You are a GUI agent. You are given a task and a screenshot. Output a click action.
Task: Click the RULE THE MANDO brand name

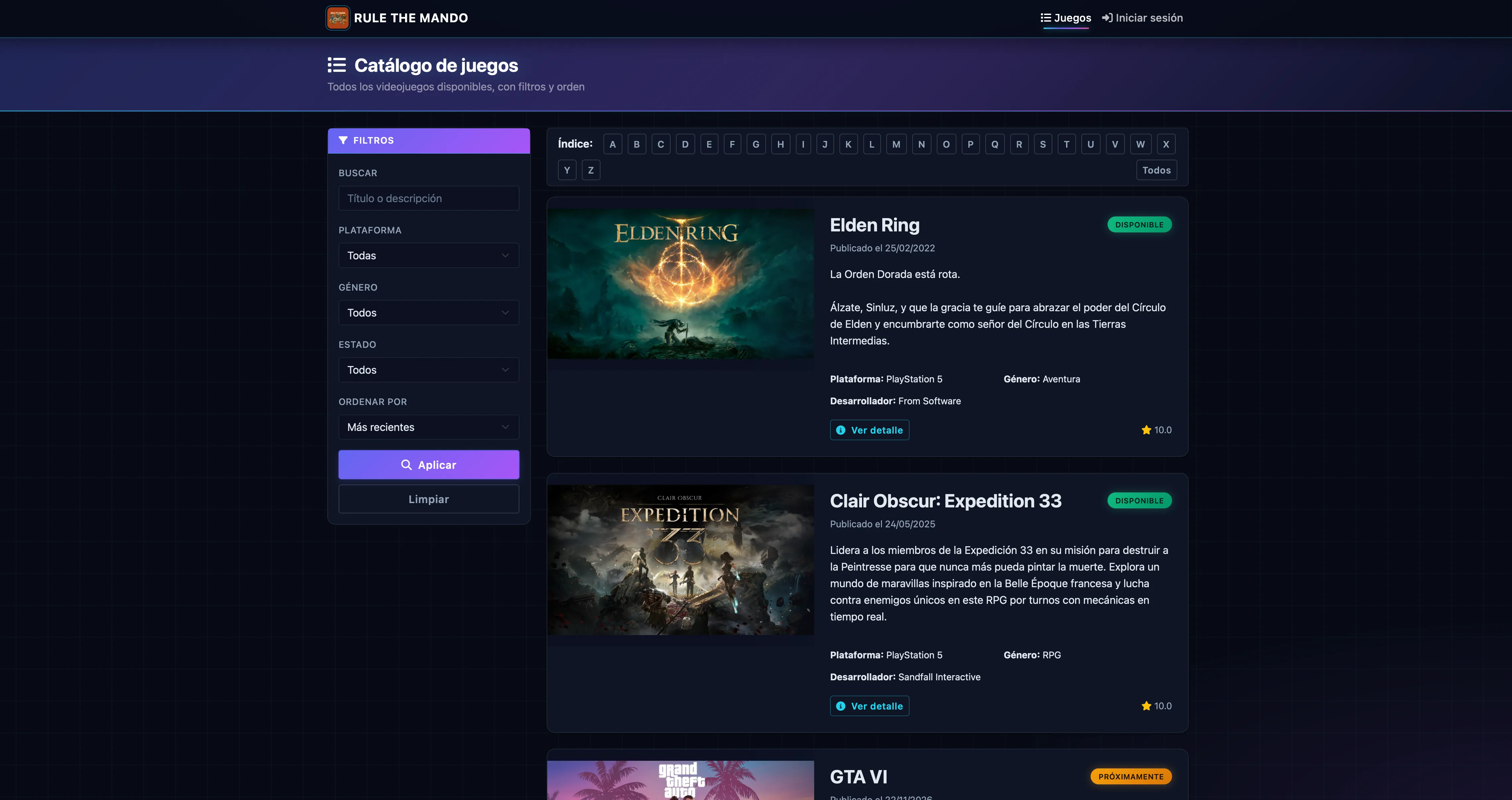(x=411, y=18)
